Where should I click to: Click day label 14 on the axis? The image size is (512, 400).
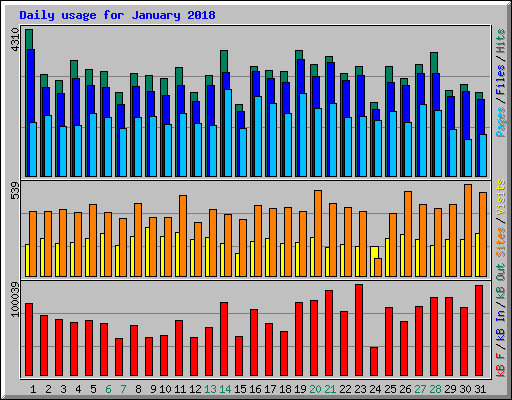[225, 389]
